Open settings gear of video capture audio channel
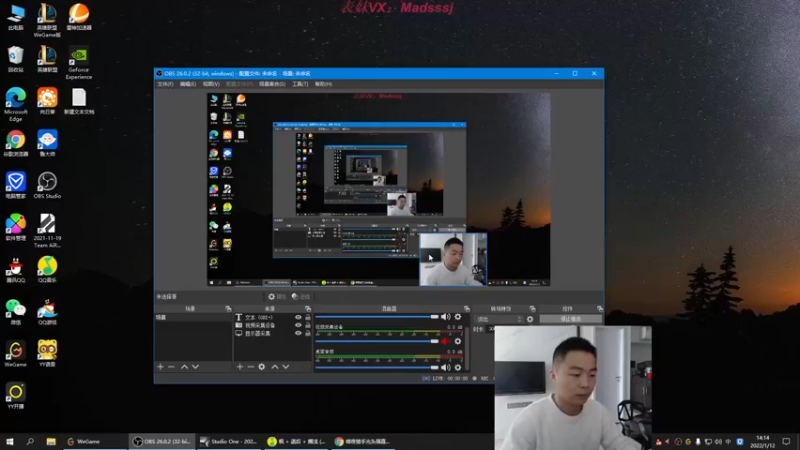800x450 pixels. [x=458, y=341]
